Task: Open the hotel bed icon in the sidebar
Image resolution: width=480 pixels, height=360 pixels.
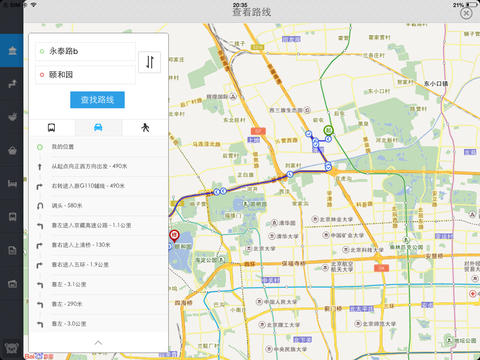Action: 12,184
